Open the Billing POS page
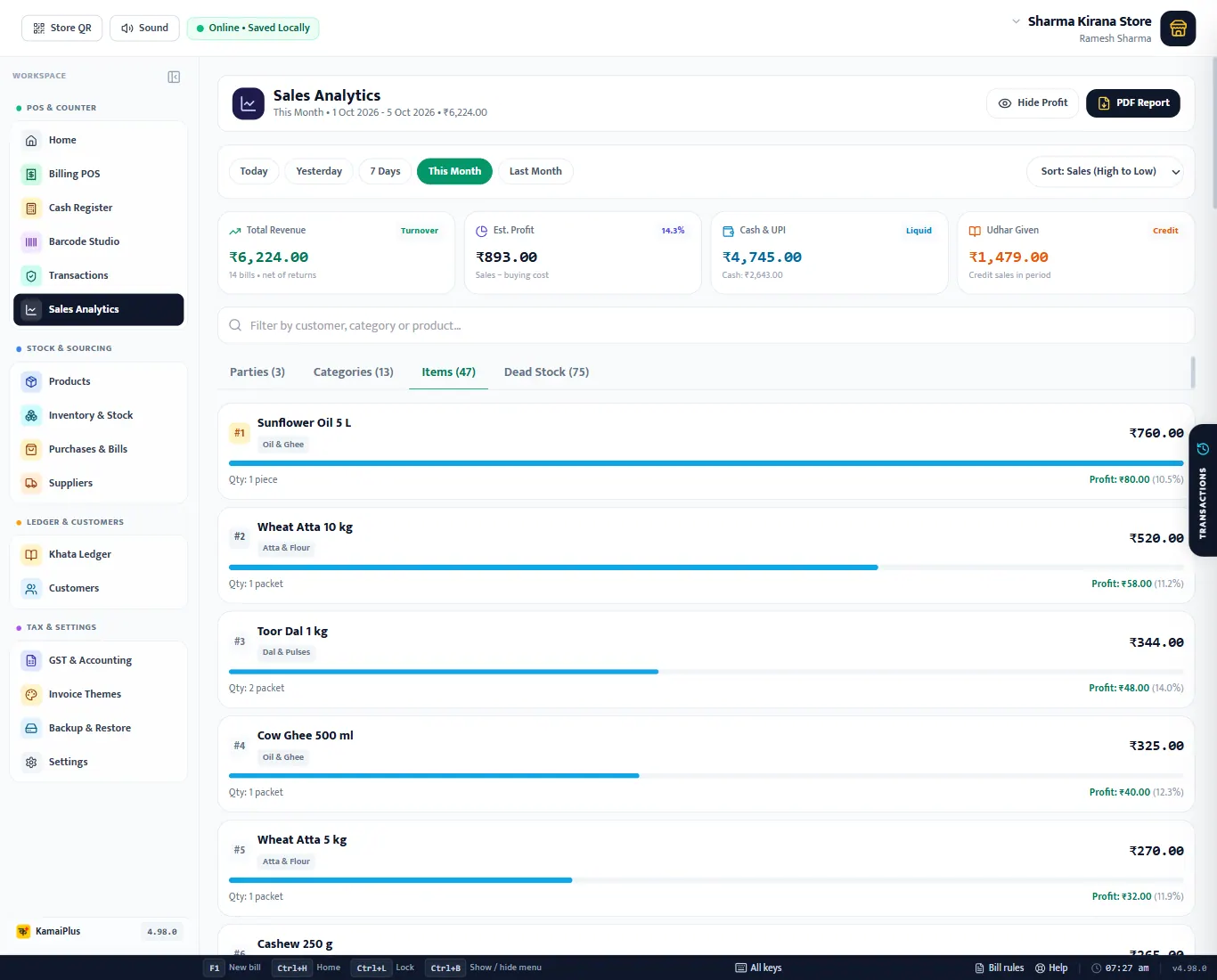 point(98,174)
